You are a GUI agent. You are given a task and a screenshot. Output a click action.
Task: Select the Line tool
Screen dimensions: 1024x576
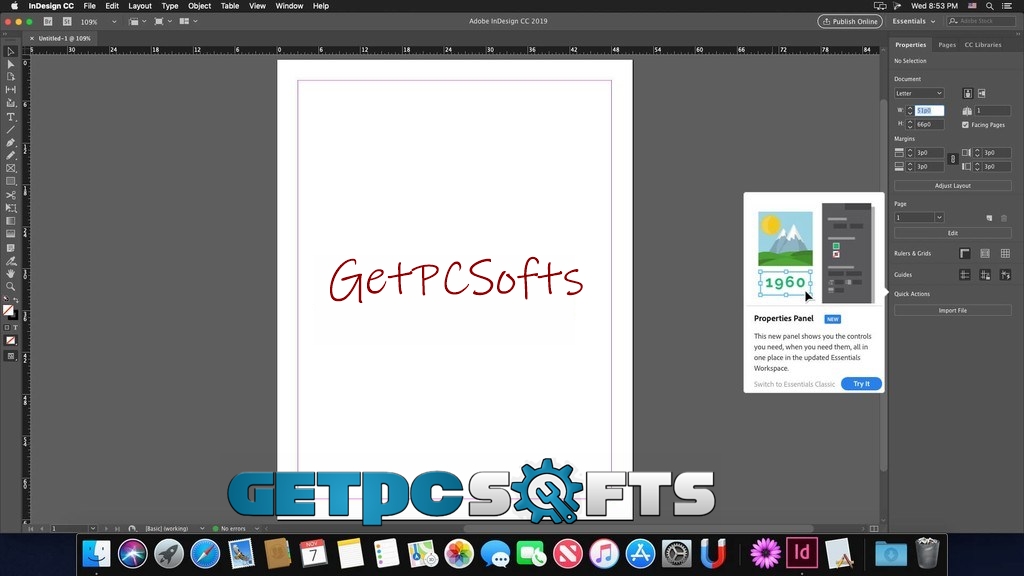pos(10,129)
